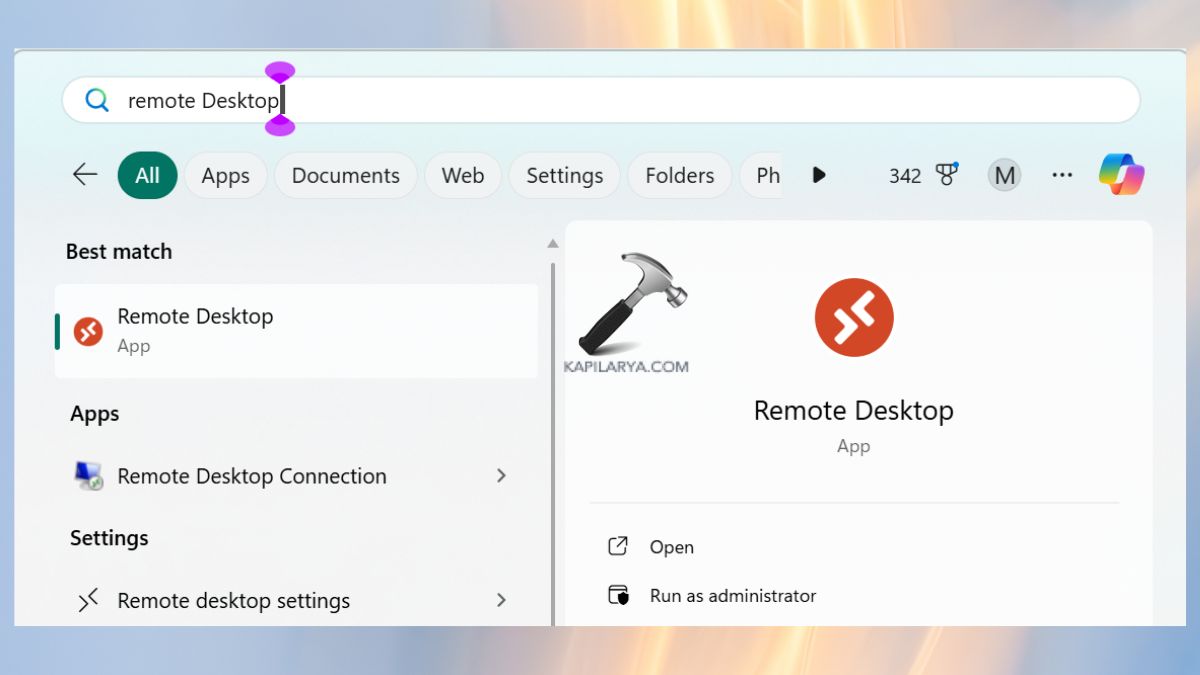Screen dimensions: 1200x675
Task: Click the magnifying glass search icon
Action: pos(97,100)
